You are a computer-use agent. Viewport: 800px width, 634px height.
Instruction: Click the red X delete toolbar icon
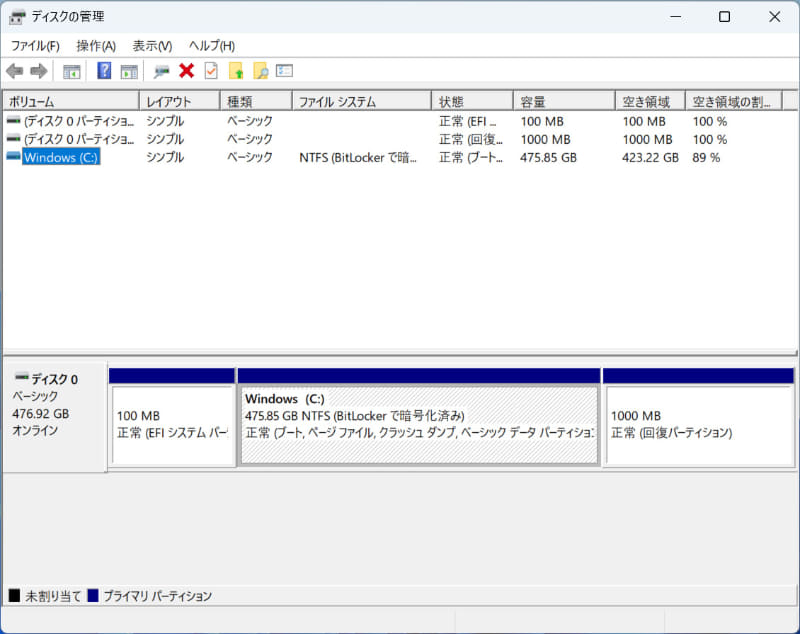[186, 70]
